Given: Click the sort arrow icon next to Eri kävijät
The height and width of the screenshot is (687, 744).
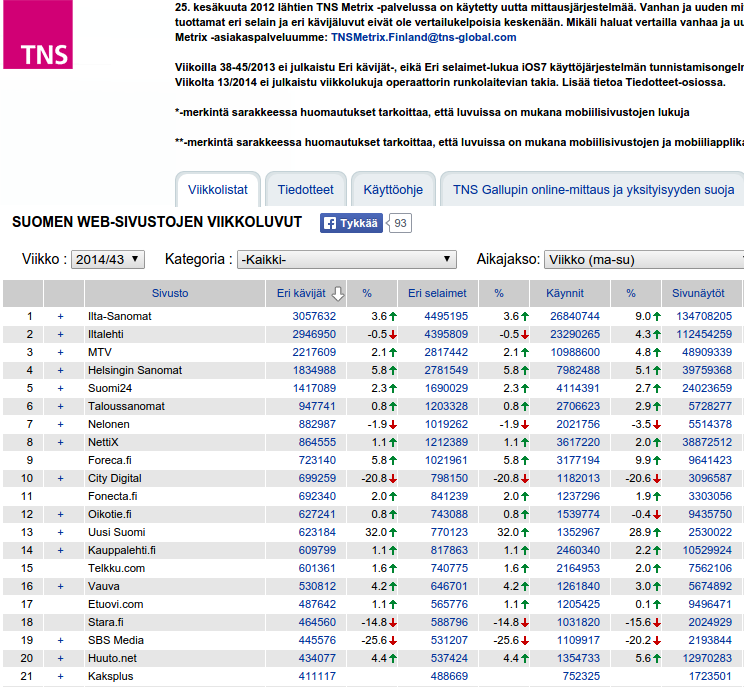Looking at the screenshot, I should 338,294.
